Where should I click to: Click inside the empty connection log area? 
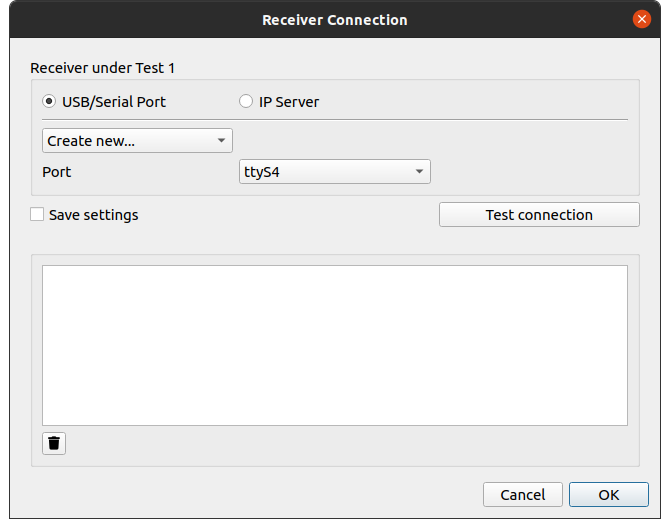[334, 345]
